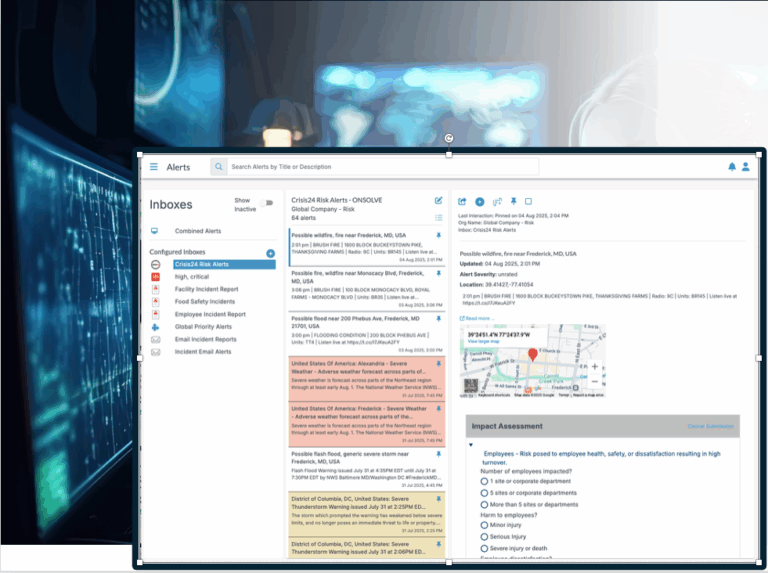Select More than 5 sites or departments
This screenshot has height=573, width=768.
click(x=484, y=504)
